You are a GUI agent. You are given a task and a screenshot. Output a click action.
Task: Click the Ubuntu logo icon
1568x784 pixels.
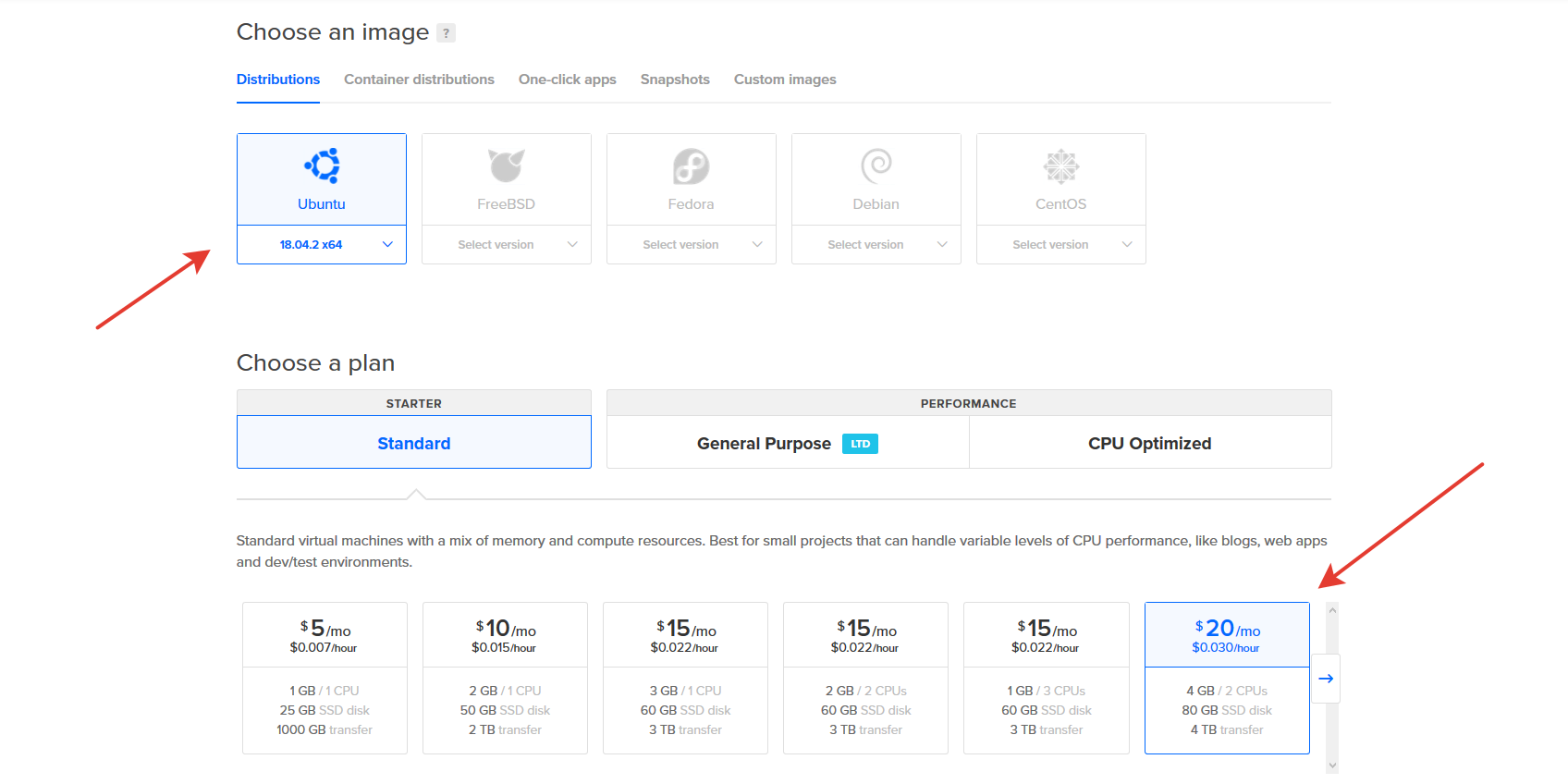pos(322,166)
